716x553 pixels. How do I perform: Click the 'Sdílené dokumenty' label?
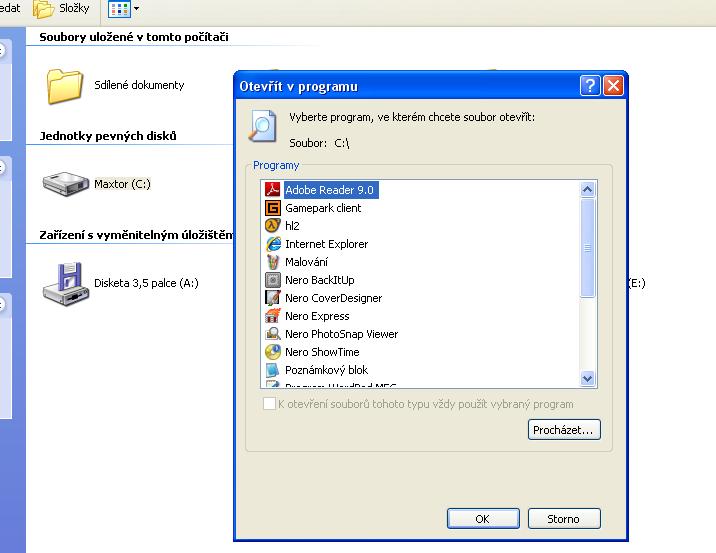(139, 85)
